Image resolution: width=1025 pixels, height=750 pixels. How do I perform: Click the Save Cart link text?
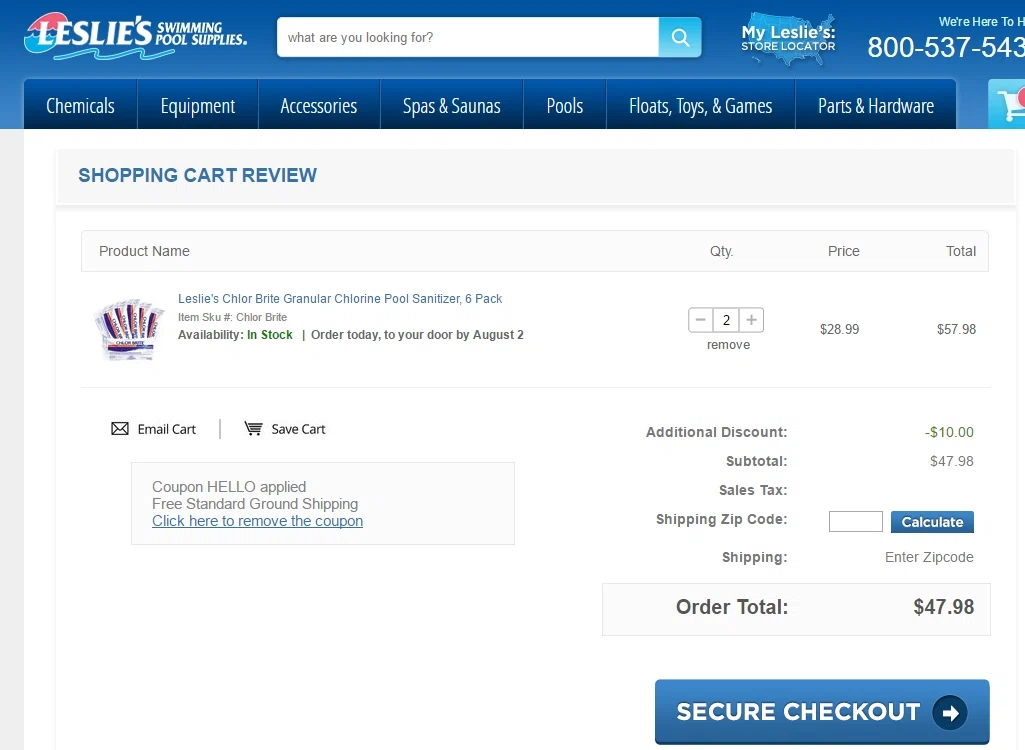tap(298, 429)
